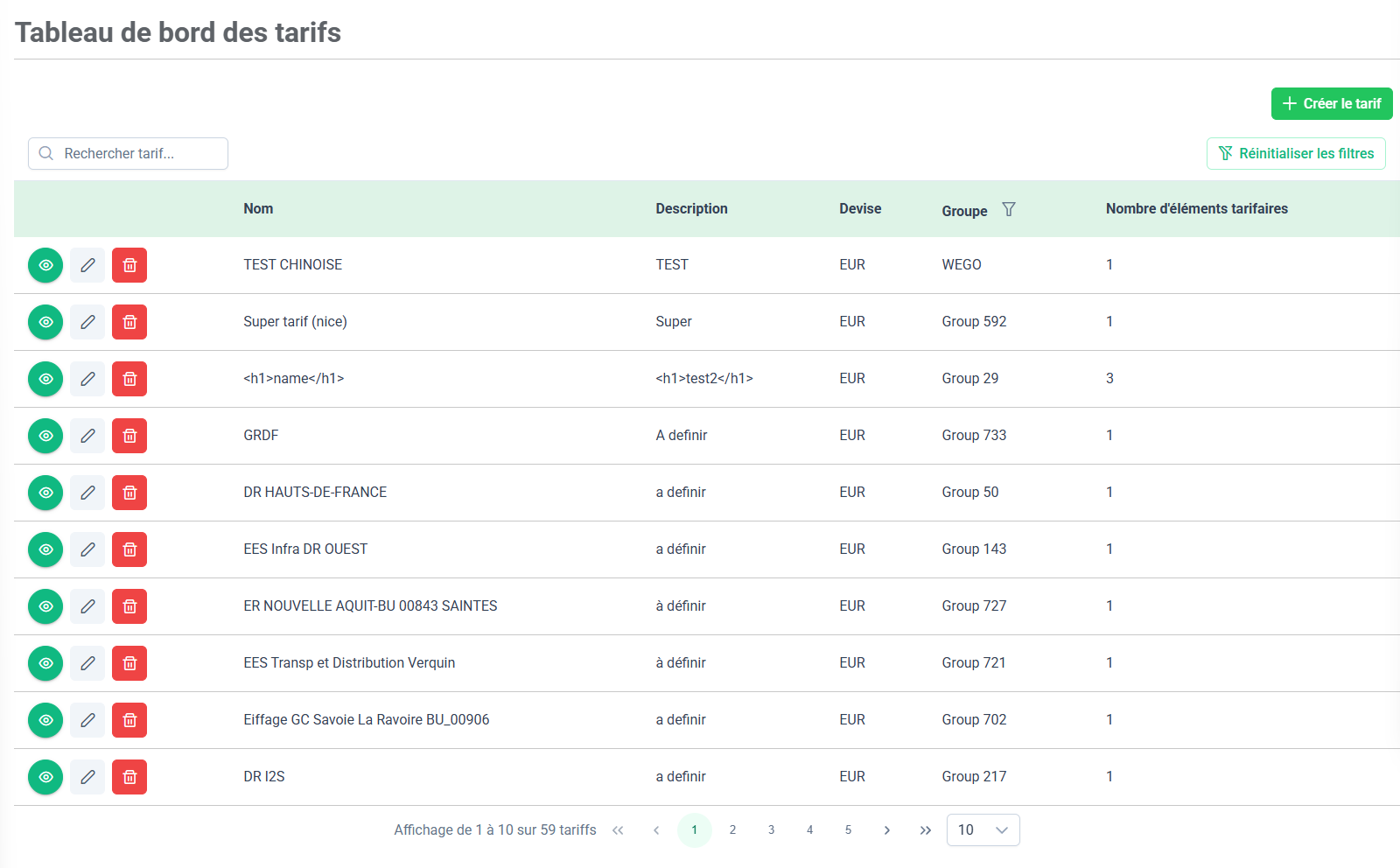Image resolution: width=1400 pixels, height=868 pixels.
Task: View the TEST CHINOISE tarif details
Action: [45, 265]
